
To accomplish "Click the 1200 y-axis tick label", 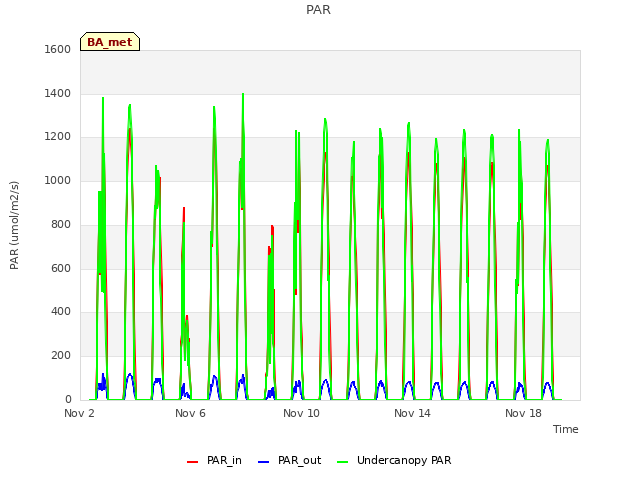I will (x=58, y=137).
